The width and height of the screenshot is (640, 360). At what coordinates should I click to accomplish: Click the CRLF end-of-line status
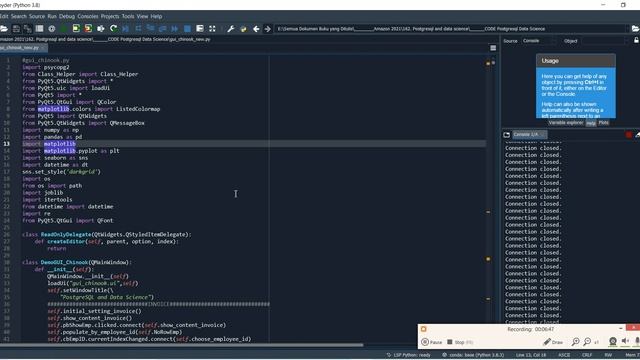tap(587, 355)
